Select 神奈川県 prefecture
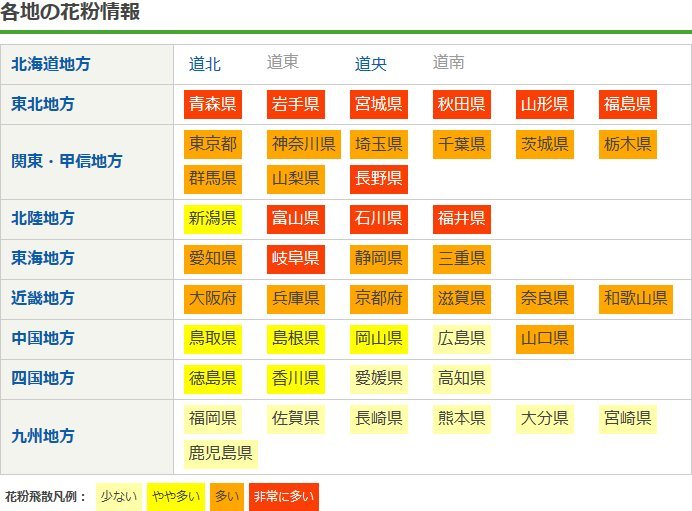 (x=304, y=144)
